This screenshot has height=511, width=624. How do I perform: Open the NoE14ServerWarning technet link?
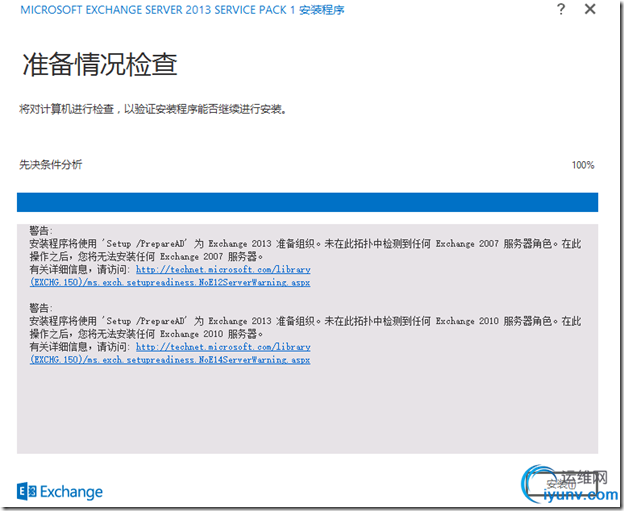(x=170, y=353)
